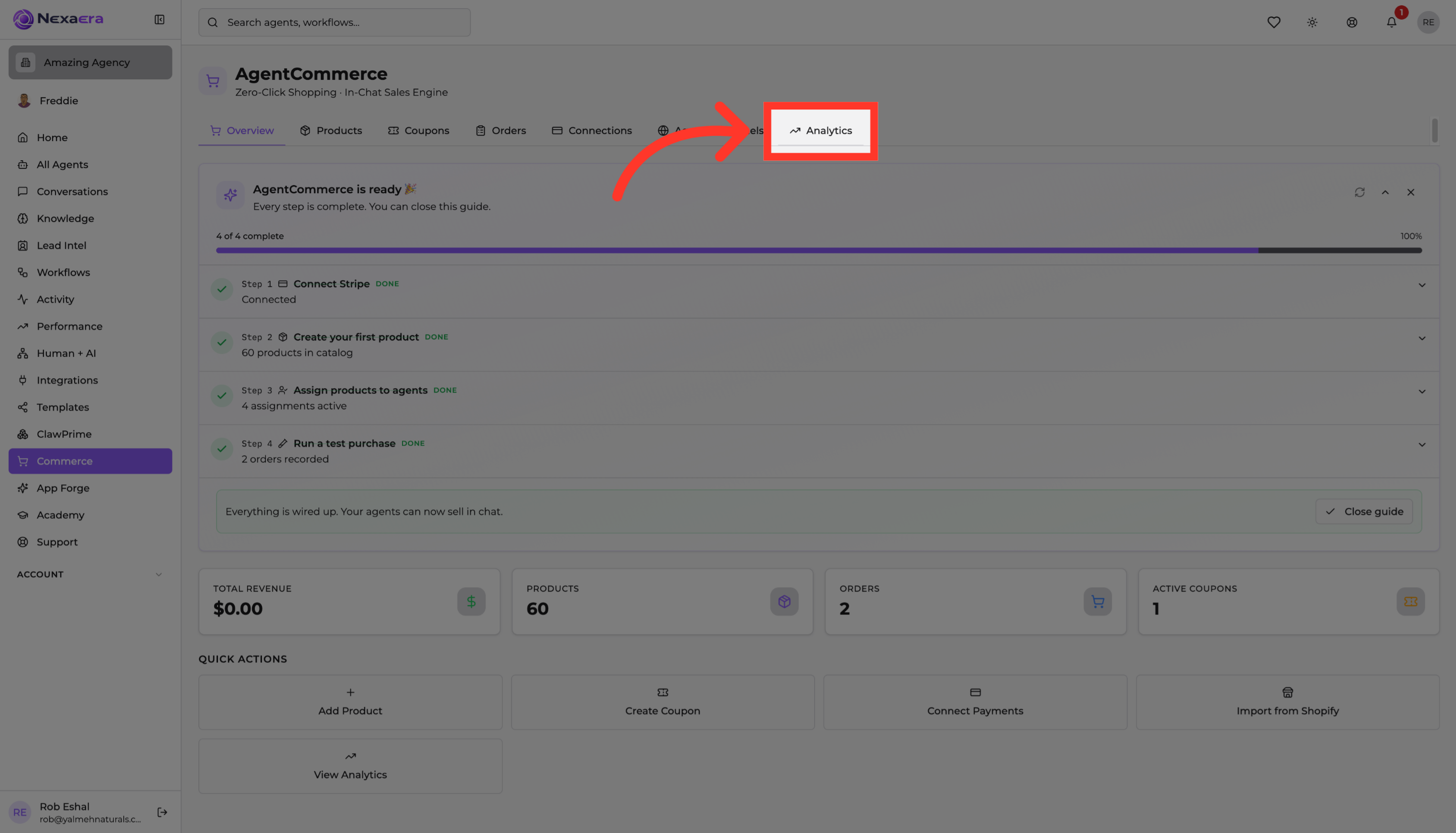This screenshot has width=1456, height=833.
Task: Open notifications bell
Action: click(x=1391, y=22)
